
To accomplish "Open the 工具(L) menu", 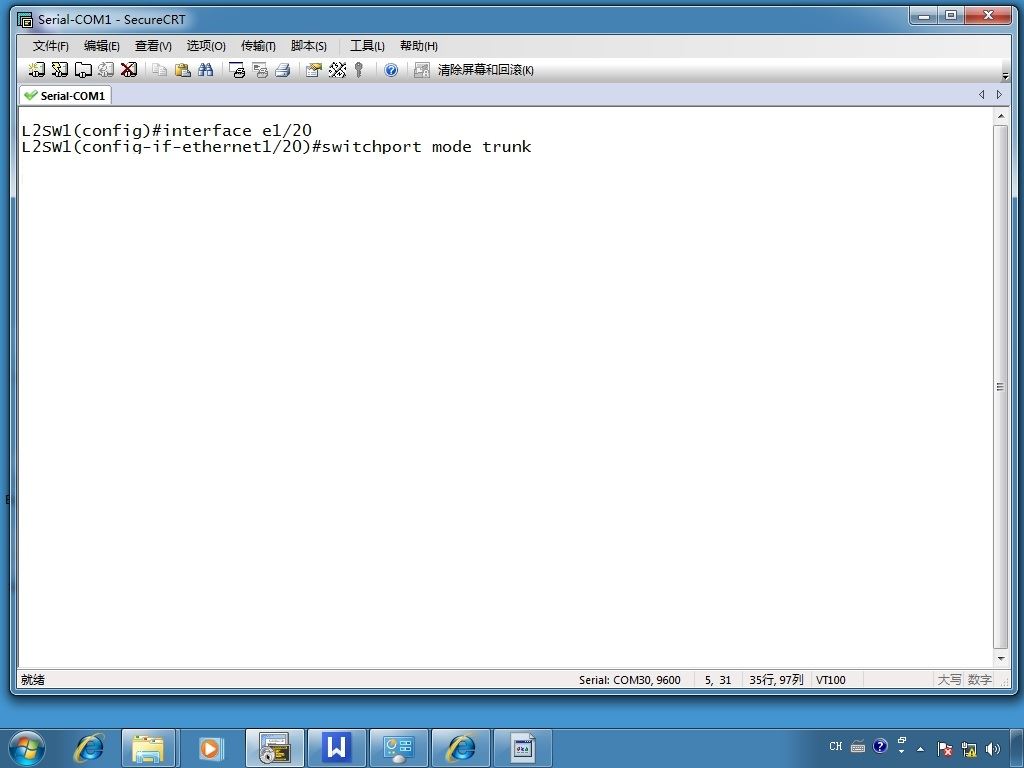I will click(x=367, y=46).
